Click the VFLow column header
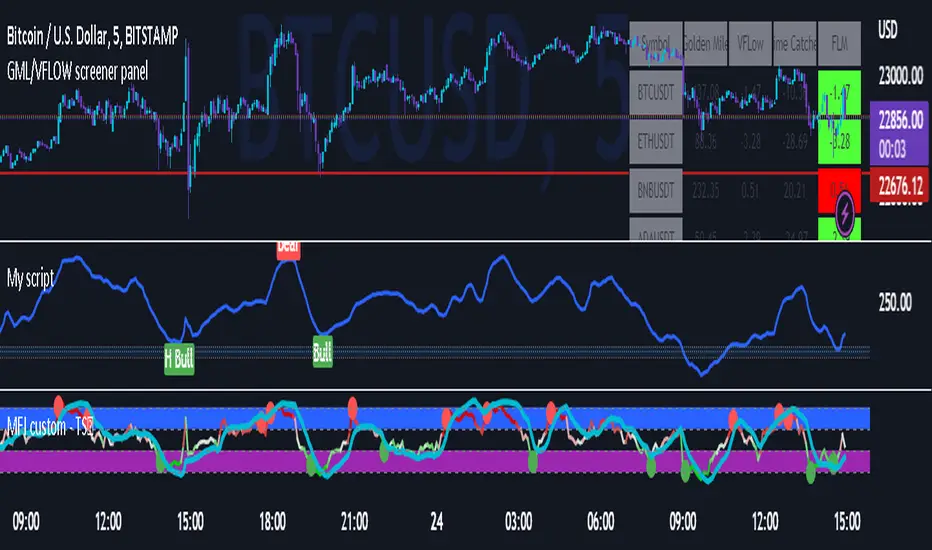The height and width of the screenshot is (550, 932). coord(750,43)
